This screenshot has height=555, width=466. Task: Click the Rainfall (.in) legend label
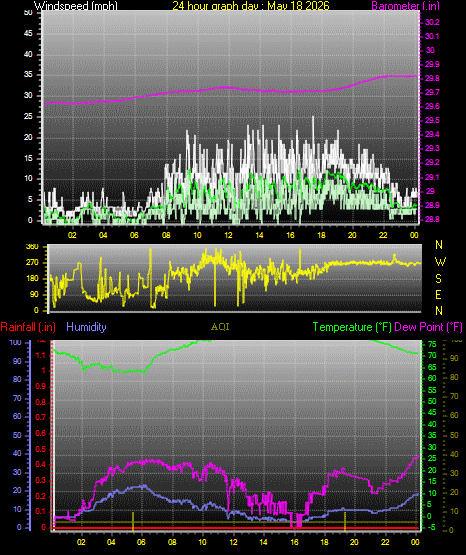28,327
